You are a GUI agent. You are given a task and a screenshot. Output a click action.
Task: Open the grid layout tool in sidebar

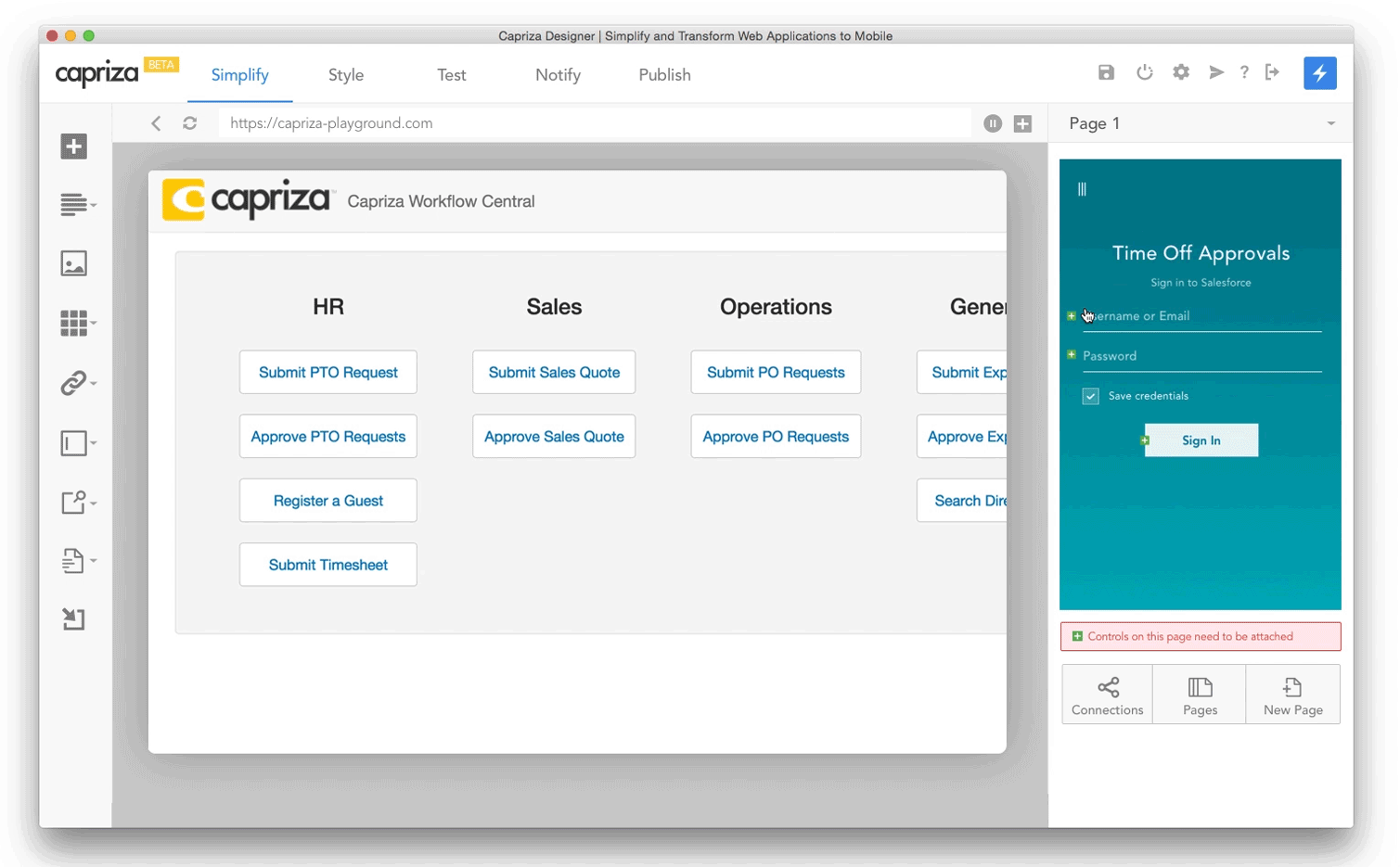pos(76,323)
